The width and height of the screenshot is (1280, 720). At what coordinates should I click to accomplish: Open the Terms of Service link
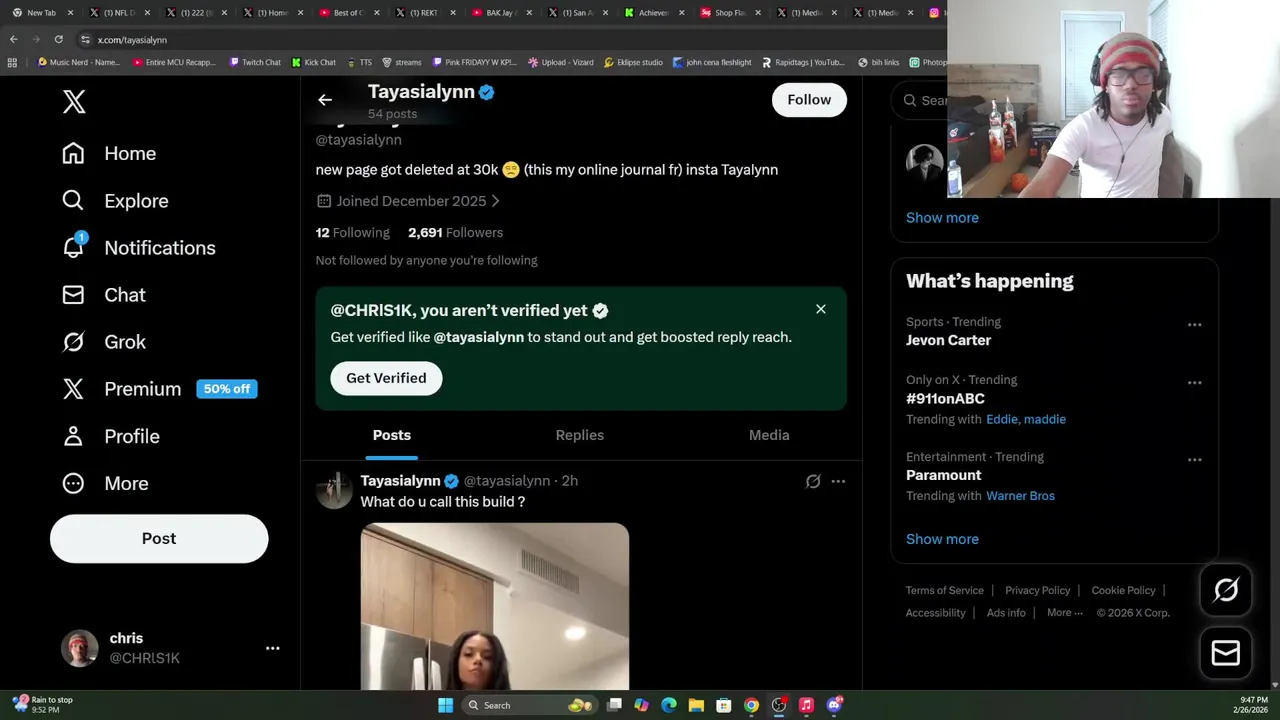(x=945, y=590)
